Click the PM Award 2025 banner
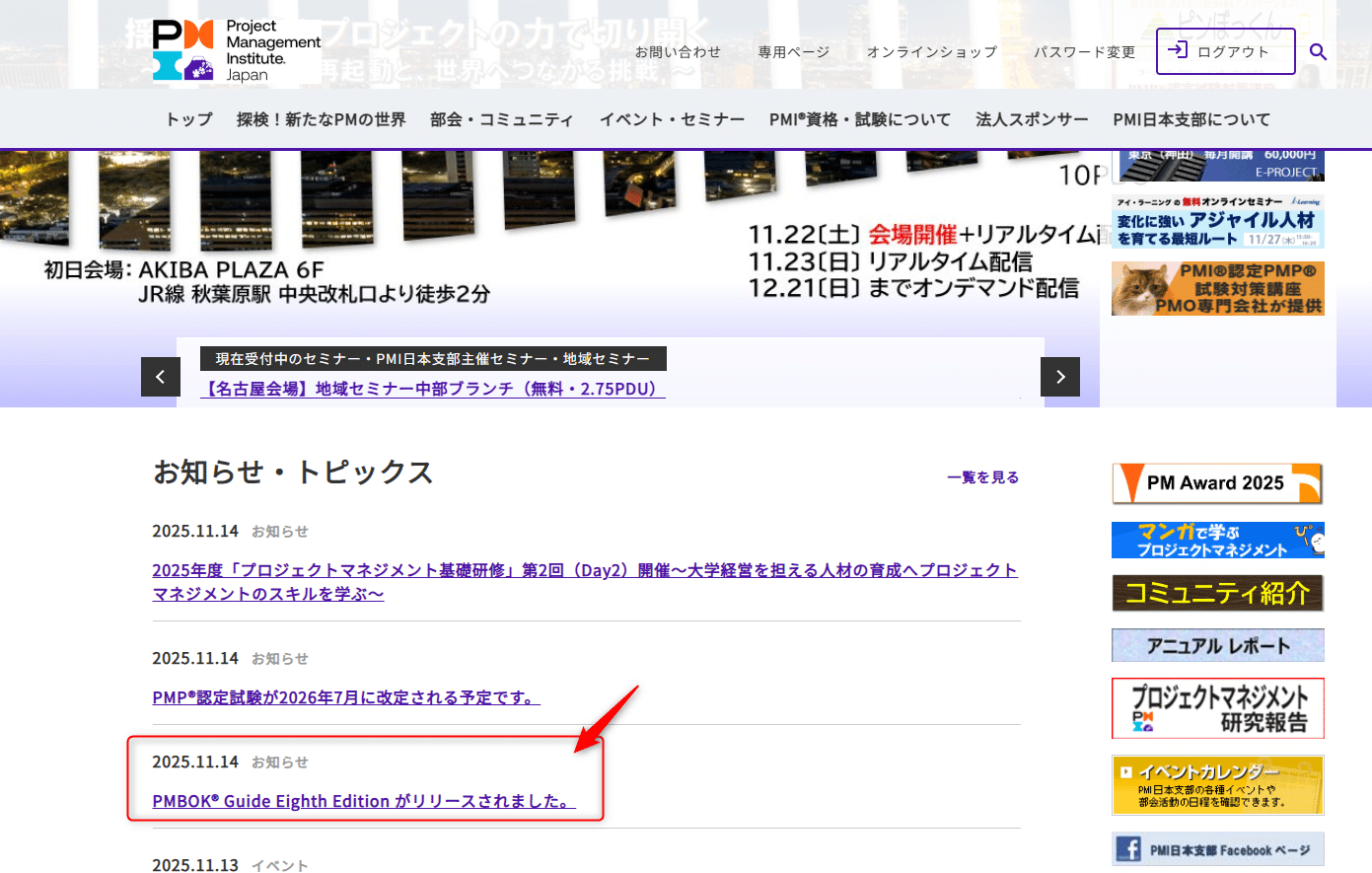The width and height of the screenshot is (1372, 873). [1217, 483]
